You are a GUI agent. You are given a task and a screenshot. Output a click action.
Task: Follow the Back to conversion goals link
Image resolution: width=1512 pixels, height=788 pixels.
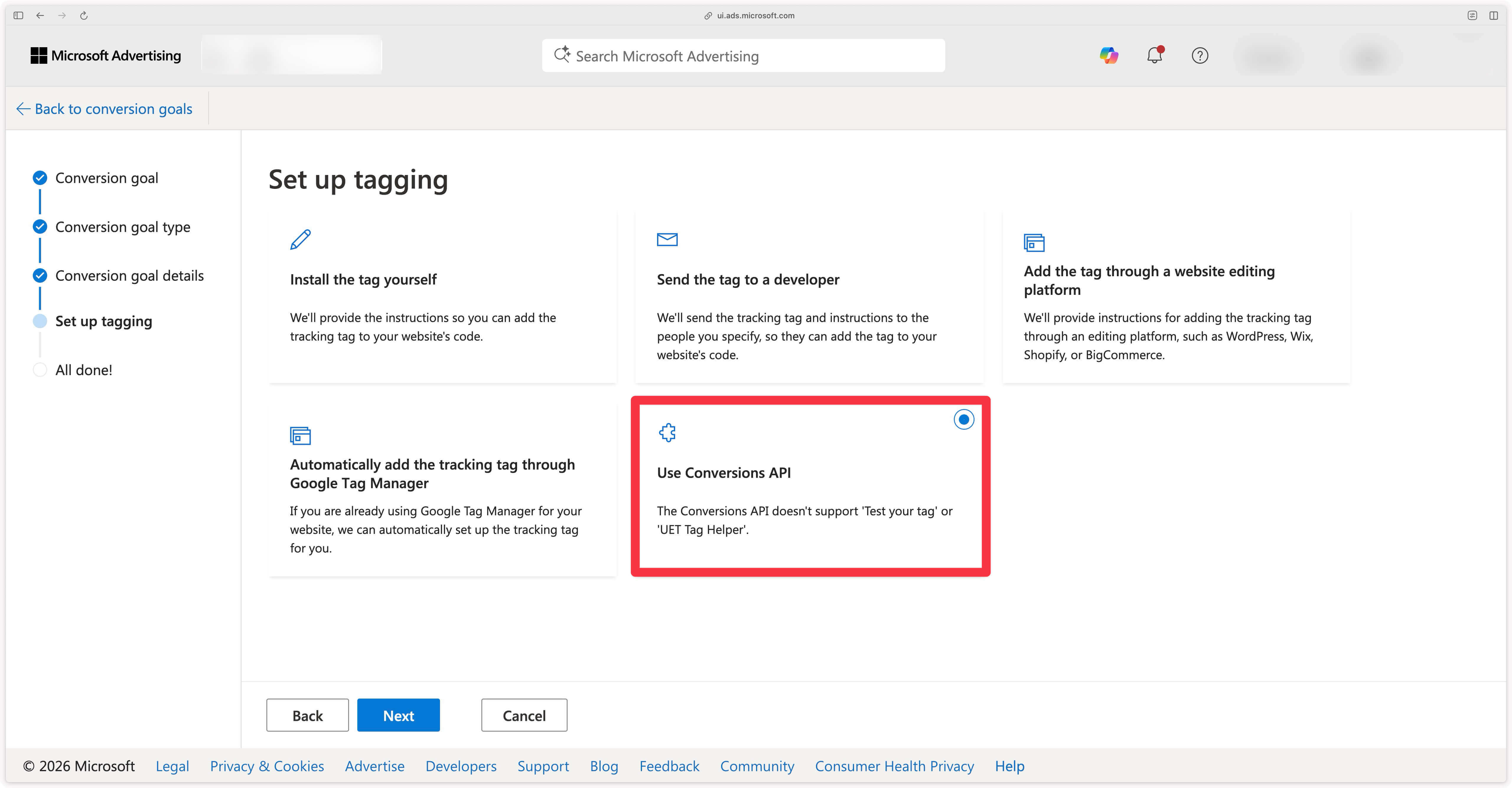pyautogui.click(x=105, y=109)
